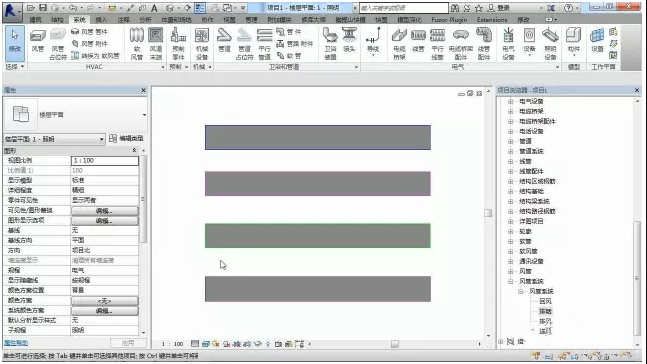
Task: Open the Revit application menu button
Action: [11, 11]
